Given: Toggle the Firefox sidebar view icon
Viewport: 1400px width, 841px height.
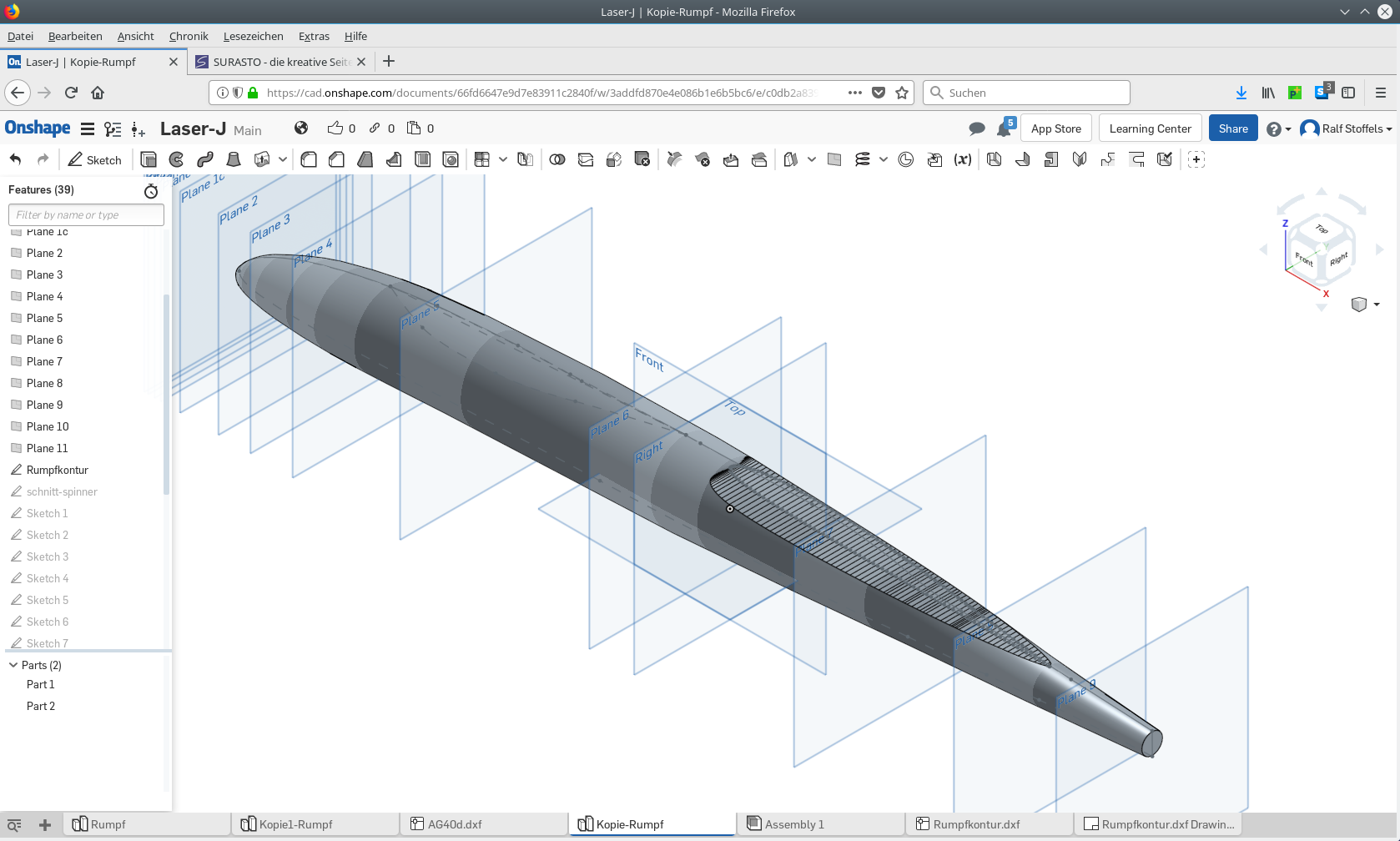Looking at the screenshot, I should 1348,93.
